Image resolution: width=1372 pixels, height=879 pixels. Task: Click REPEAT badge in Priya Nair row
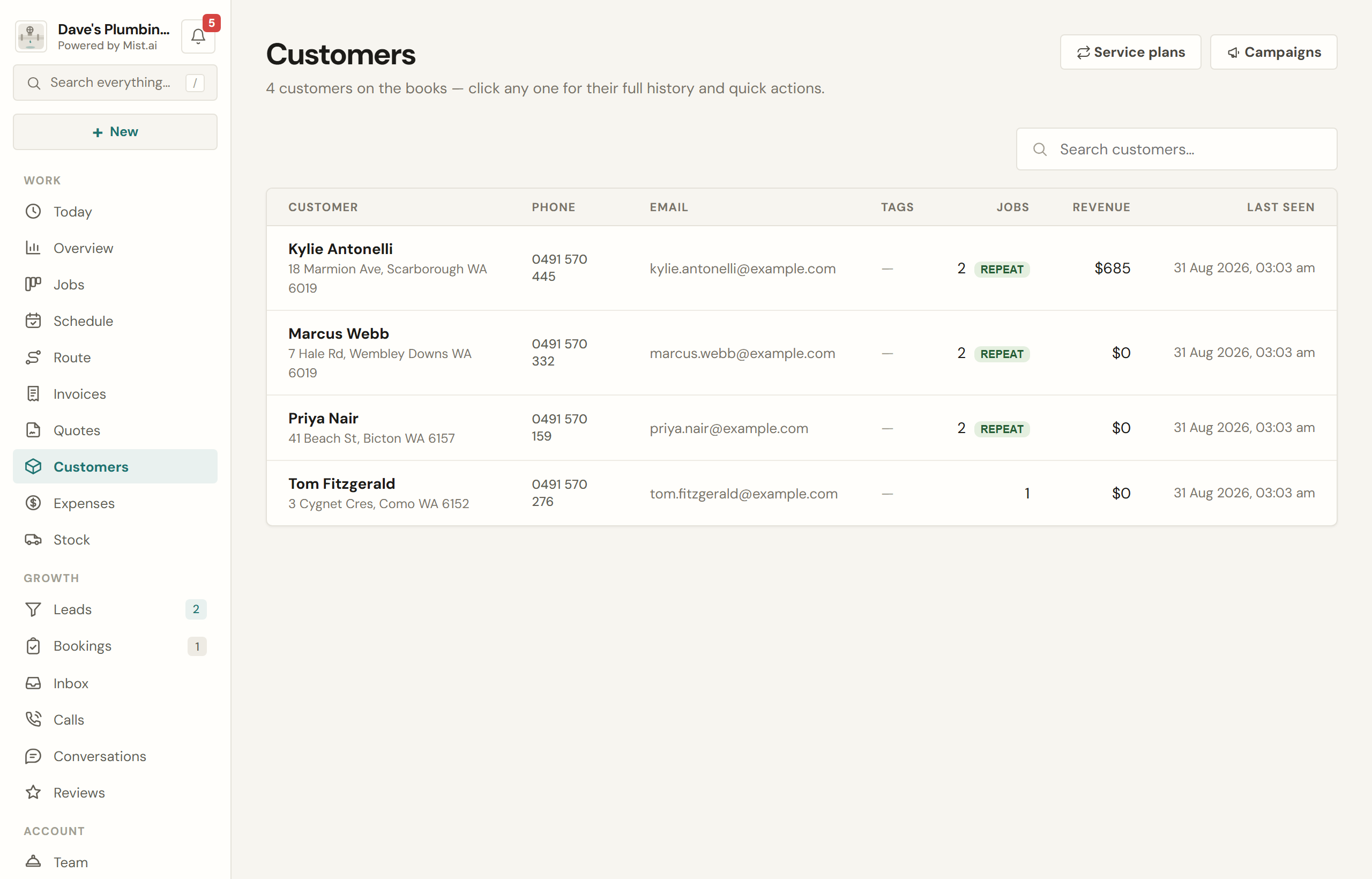(x=1002, y=429)
